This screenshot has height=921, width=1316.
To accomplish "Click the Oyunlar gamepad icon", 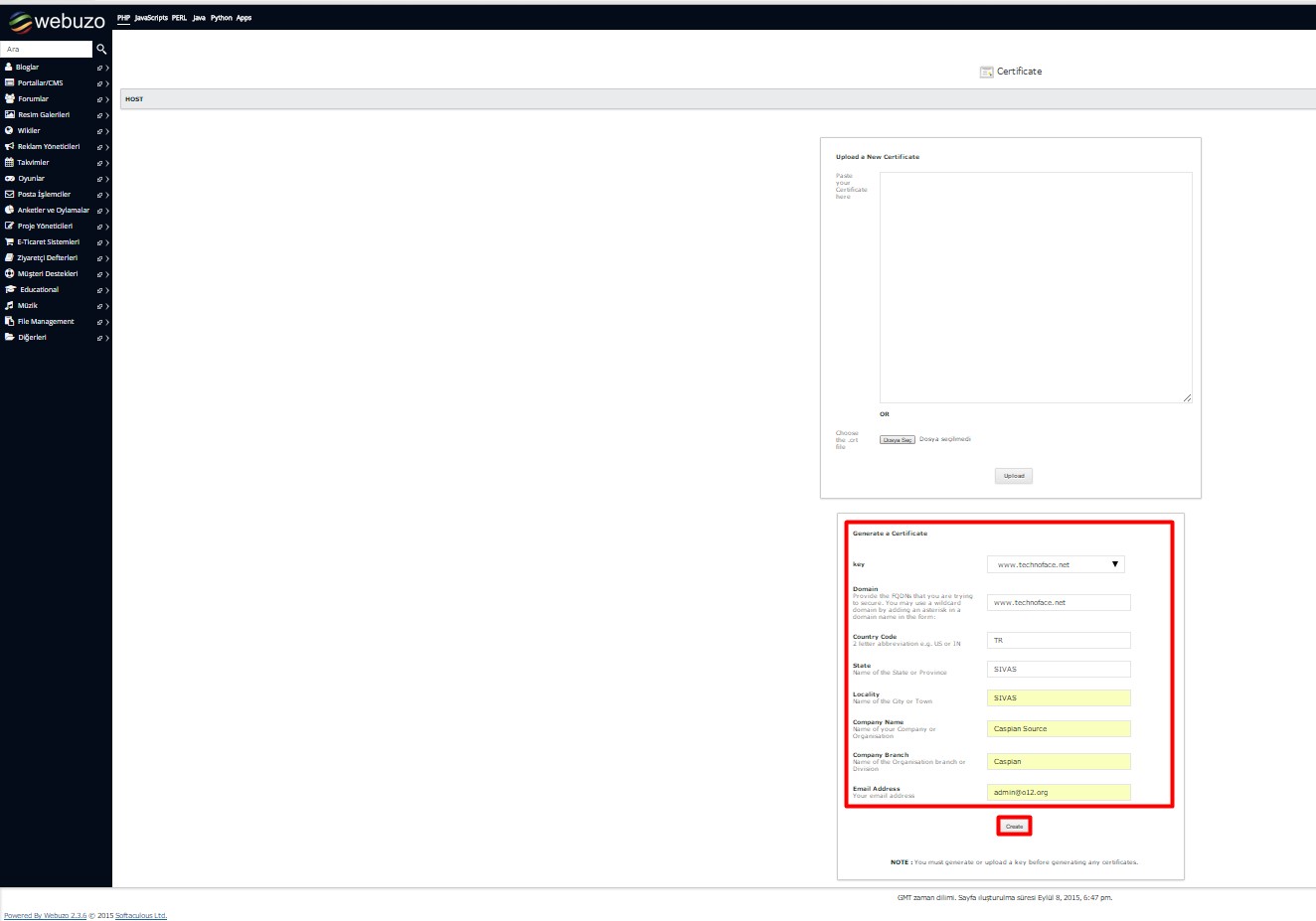I will (x=10, y=178).
